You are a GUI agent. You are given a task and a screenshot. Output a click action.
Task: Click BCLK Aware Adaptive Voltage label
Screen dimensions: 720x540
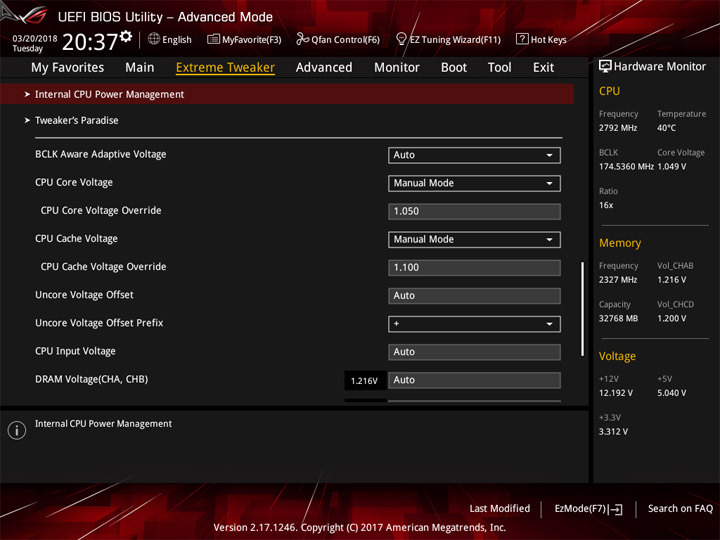tap(101, 154)
